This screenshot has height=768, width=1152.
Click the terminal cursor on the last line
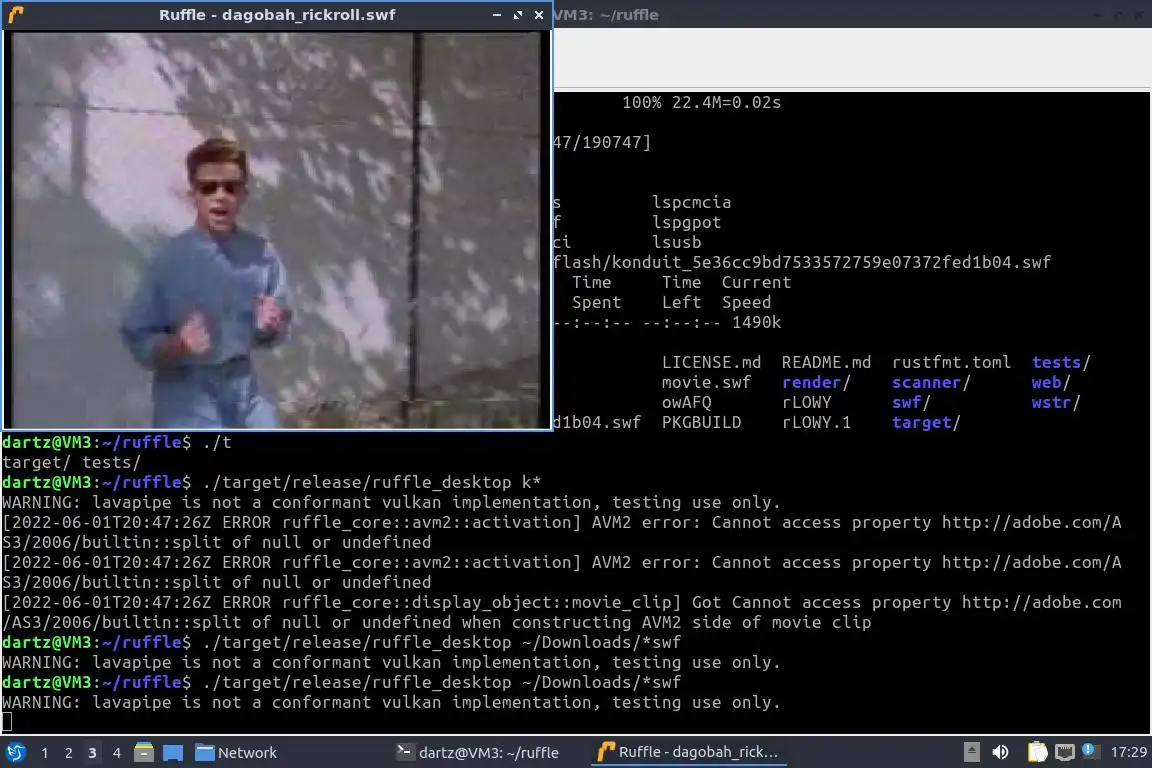click(x=7, y=722)
